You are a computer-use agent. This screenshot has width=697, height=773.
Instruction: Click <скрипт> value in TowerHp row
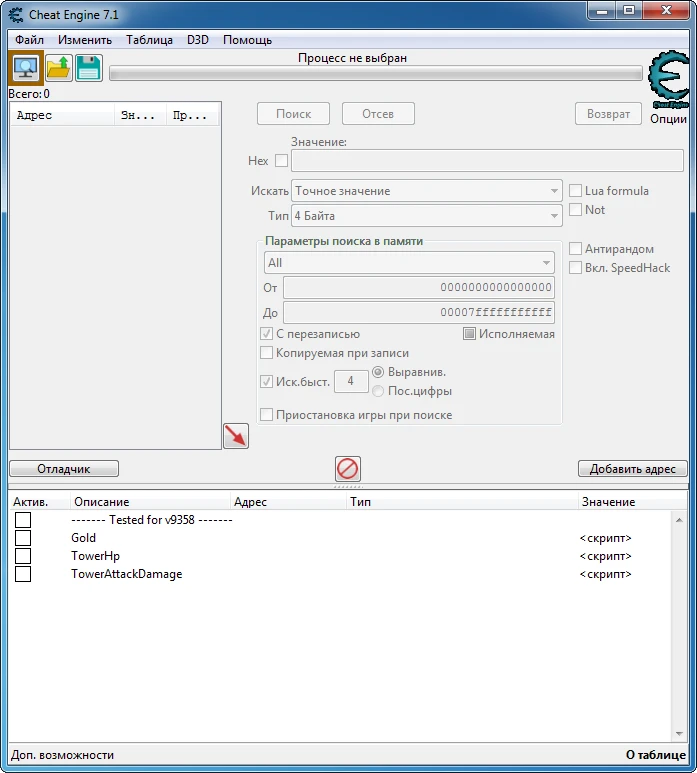[605, 556]
